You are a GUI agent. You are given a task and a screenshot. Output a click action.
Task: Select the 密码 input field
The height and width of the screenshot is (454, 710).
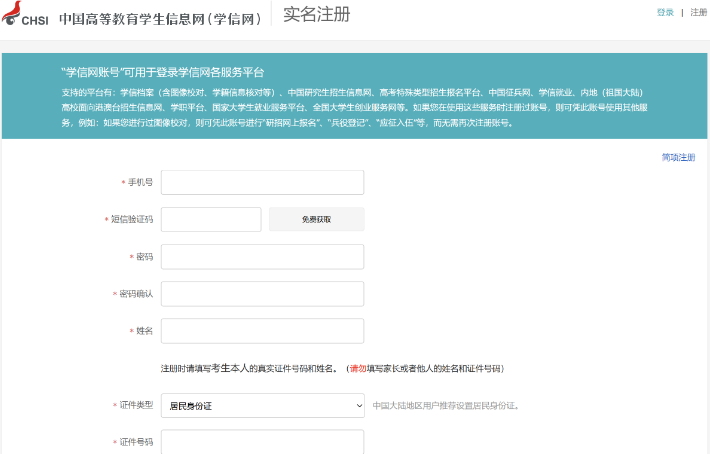point(262,257)
